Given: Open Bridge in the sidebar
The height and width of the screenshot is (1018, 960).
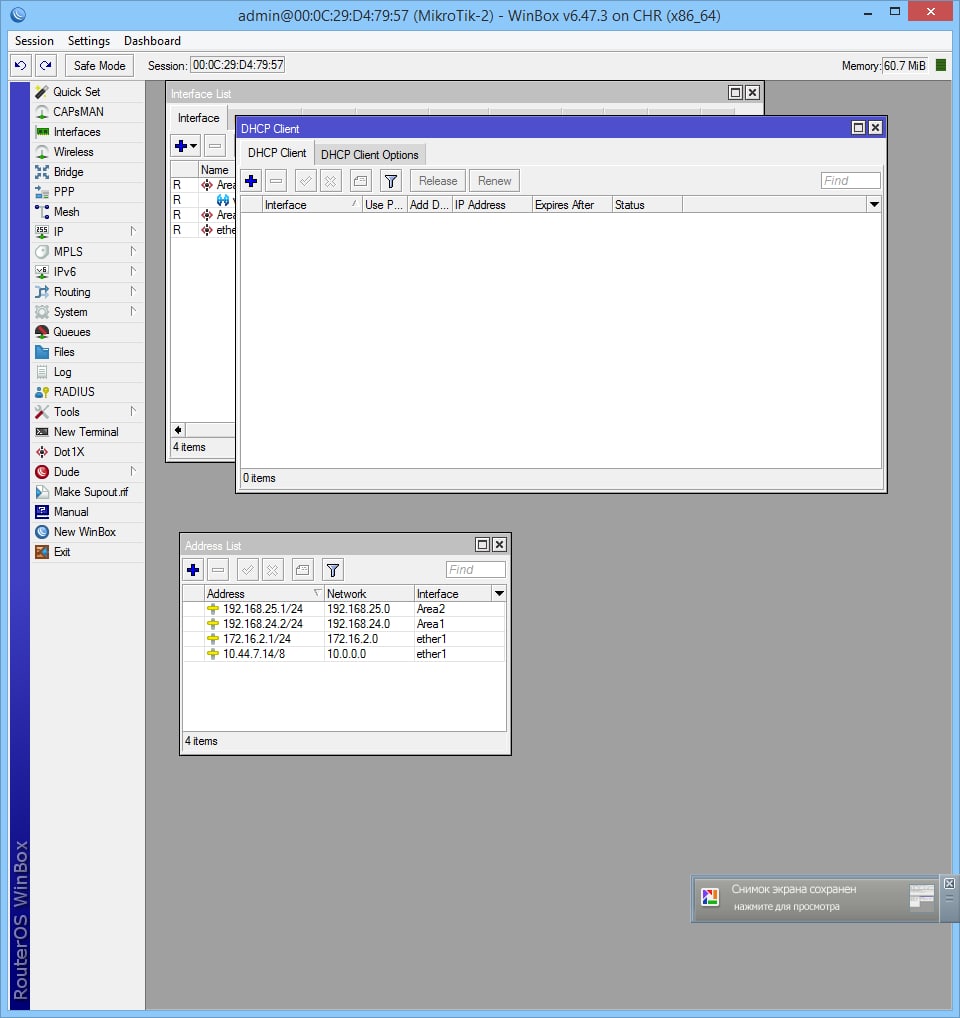Looking at the screenshot, I should (x=88, y=172).
